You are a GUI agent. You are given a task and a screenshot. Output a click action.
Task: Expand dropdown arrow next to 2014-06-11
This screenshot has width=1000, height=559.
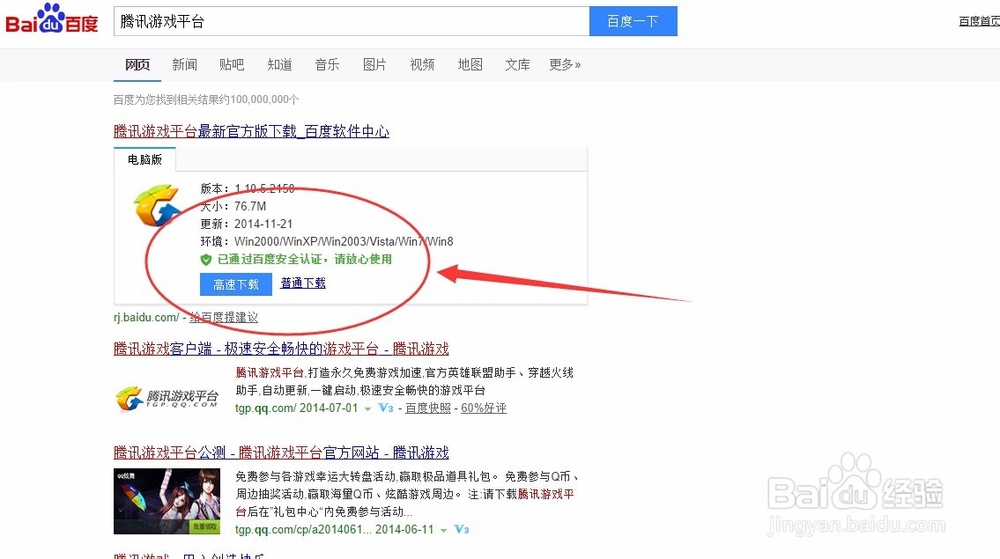pyautogui.click(x=443, y=530)
